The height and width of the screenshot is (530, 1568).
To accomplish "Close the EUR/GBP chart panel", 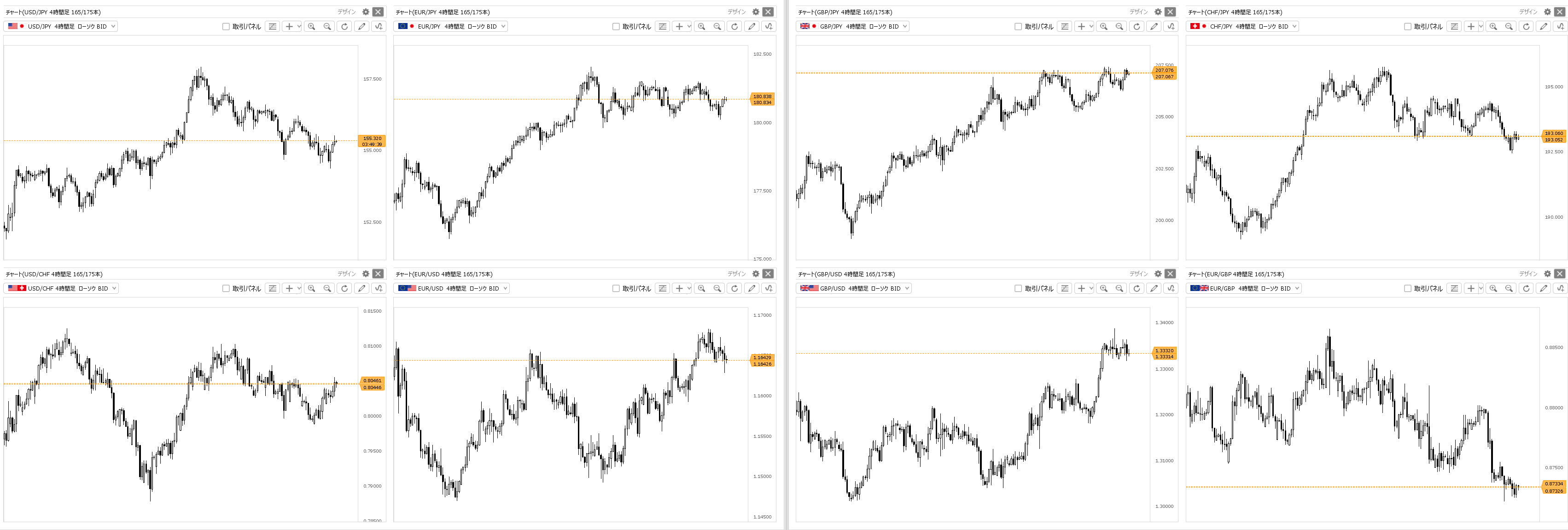I will click(1559, 274).
